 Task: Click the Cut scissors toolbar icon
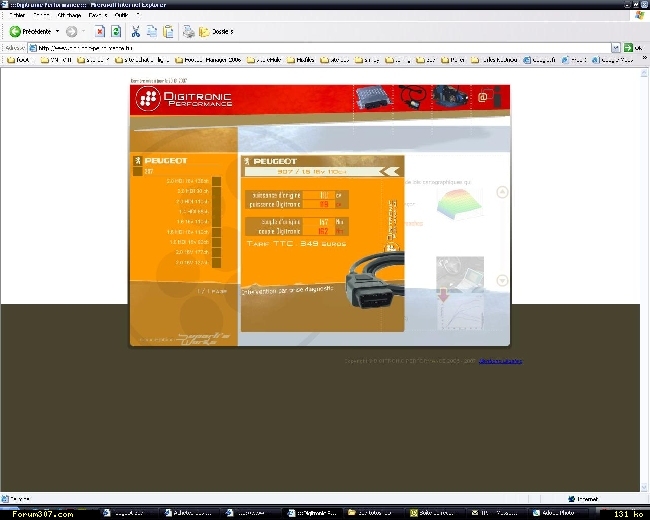[136, 31]
